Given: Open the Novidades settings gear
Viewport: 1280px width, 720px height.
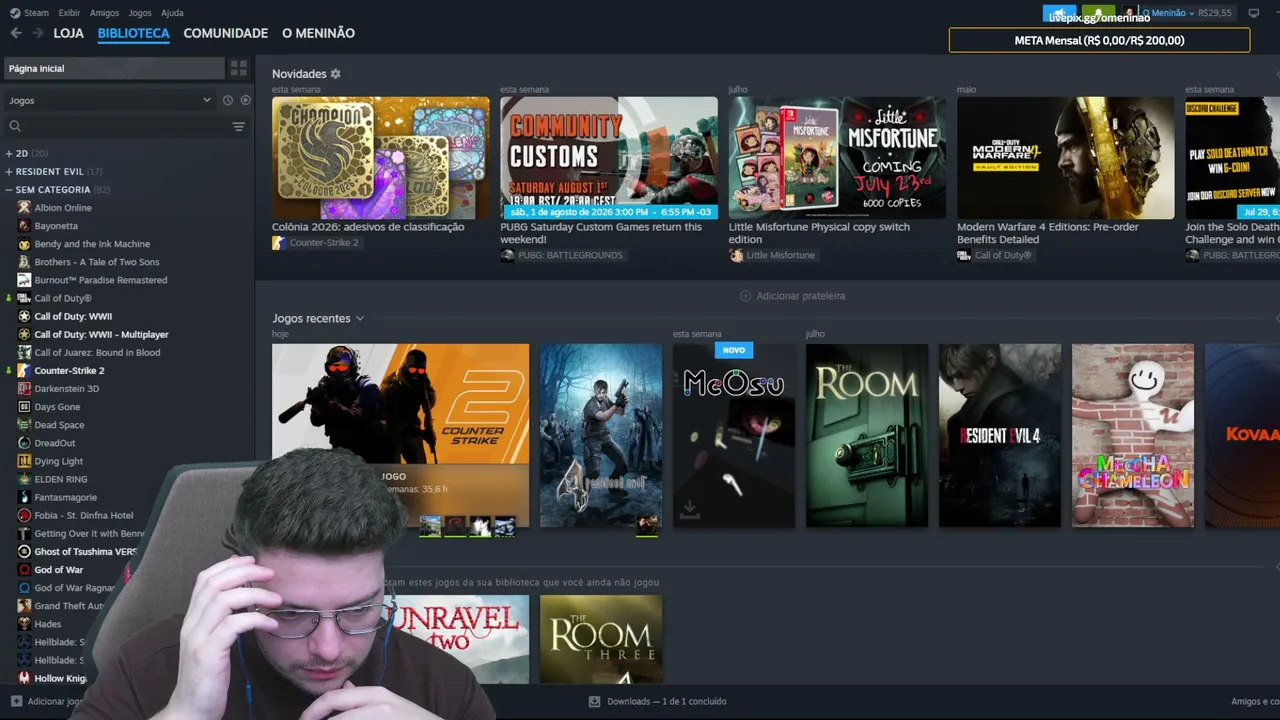Looking at the screenshot, I should pyautogui.click(x=336, y=74).
